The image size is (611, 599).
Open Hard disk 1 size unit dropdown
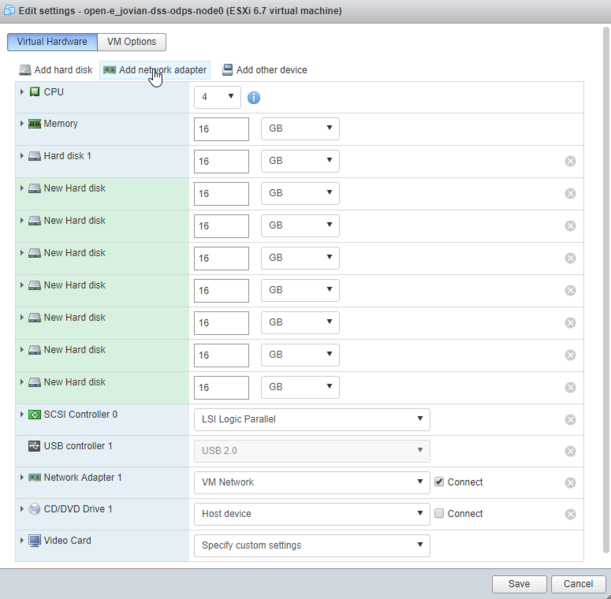pyautogui.click(x=300, y=161)
